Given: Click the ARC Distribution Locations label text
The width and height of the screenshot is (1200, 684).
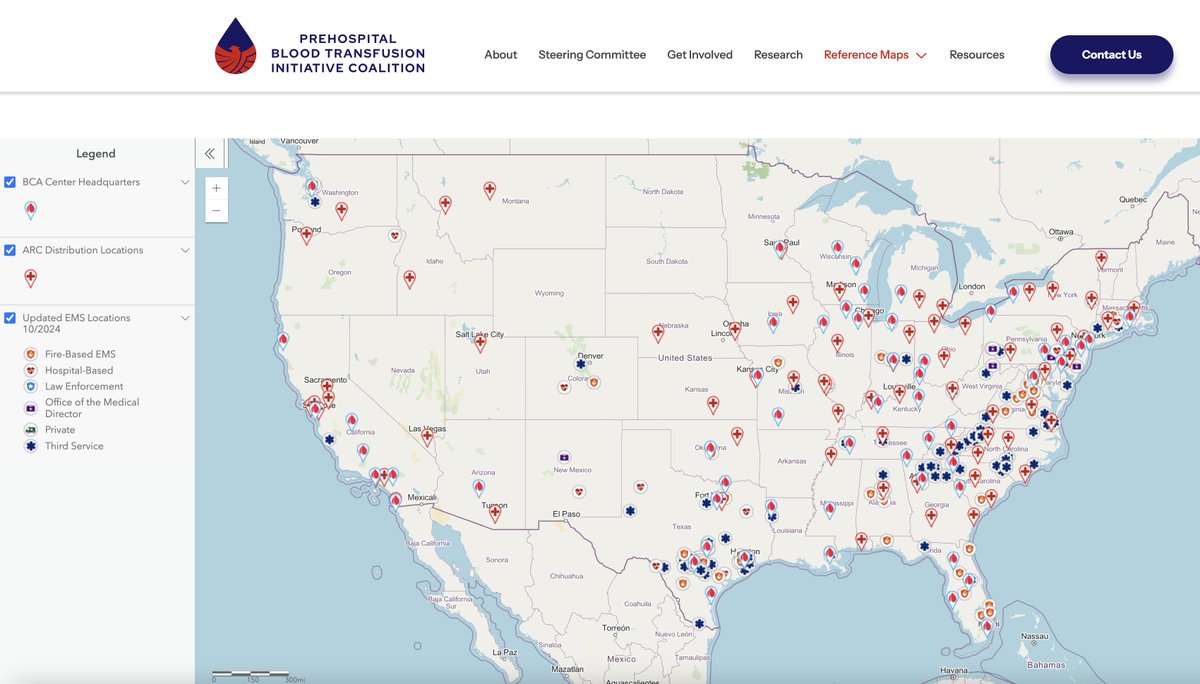Looking at the screenshot, I should 82,250.
